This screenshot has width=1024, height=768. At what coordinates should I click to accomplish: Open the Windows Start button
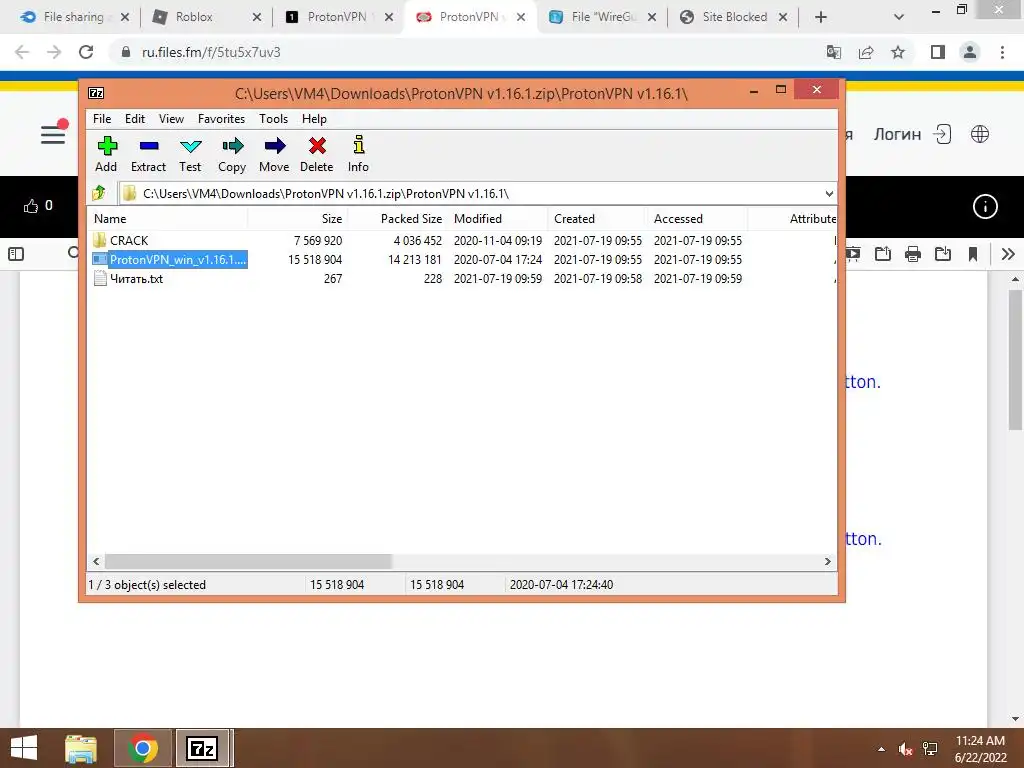tap(24, 748)
